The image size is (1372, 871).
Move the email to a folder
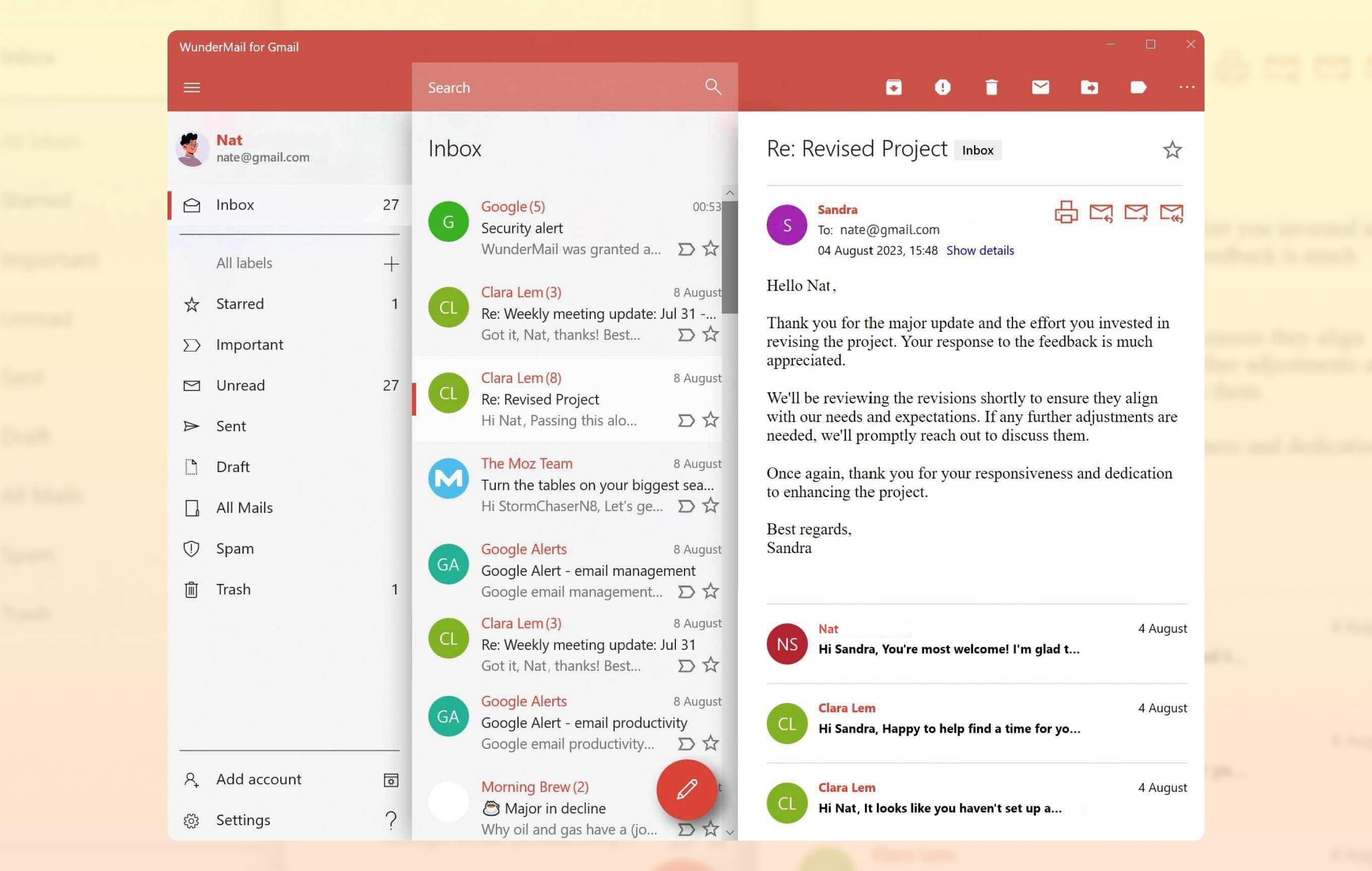[x=1090, y=87]
